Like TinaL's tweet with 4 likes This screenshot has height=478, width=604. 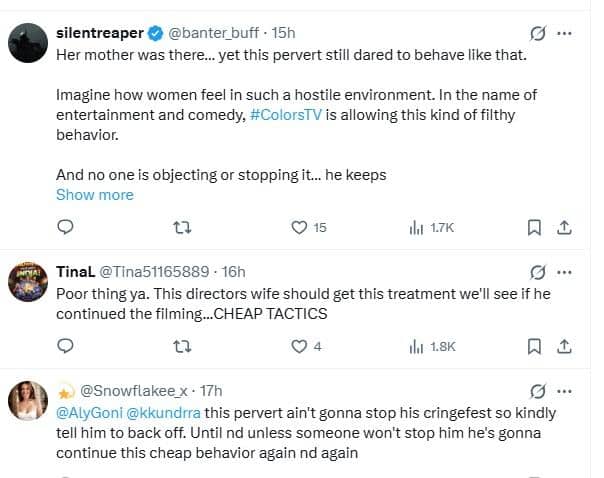(x=299, y=346)
